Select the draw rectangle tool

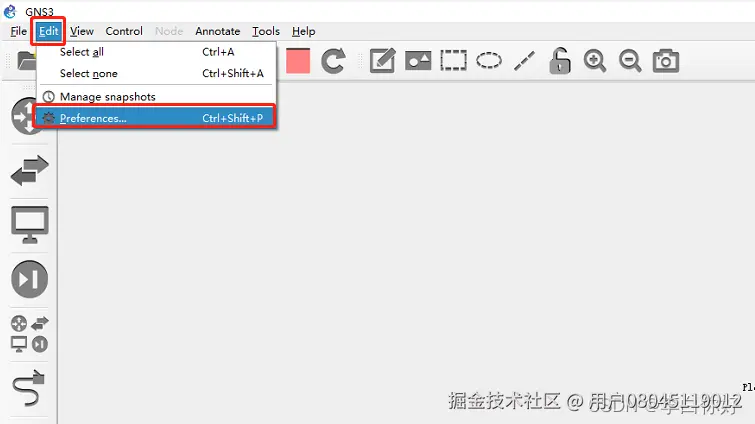point(454,61)
